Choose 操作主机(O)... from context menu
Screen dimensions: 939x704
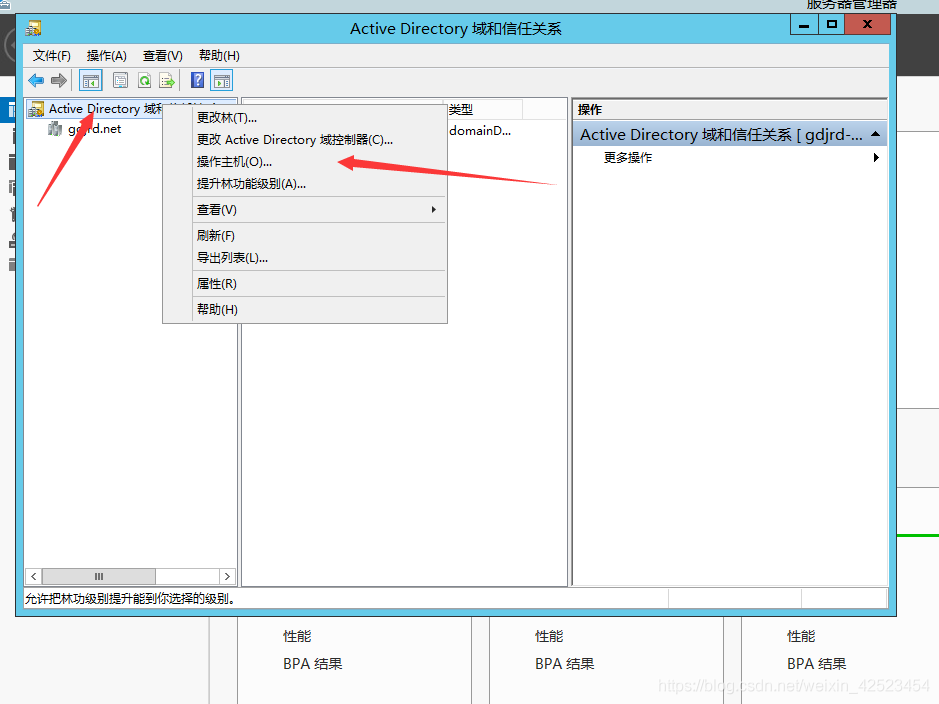tap(234, 162)
